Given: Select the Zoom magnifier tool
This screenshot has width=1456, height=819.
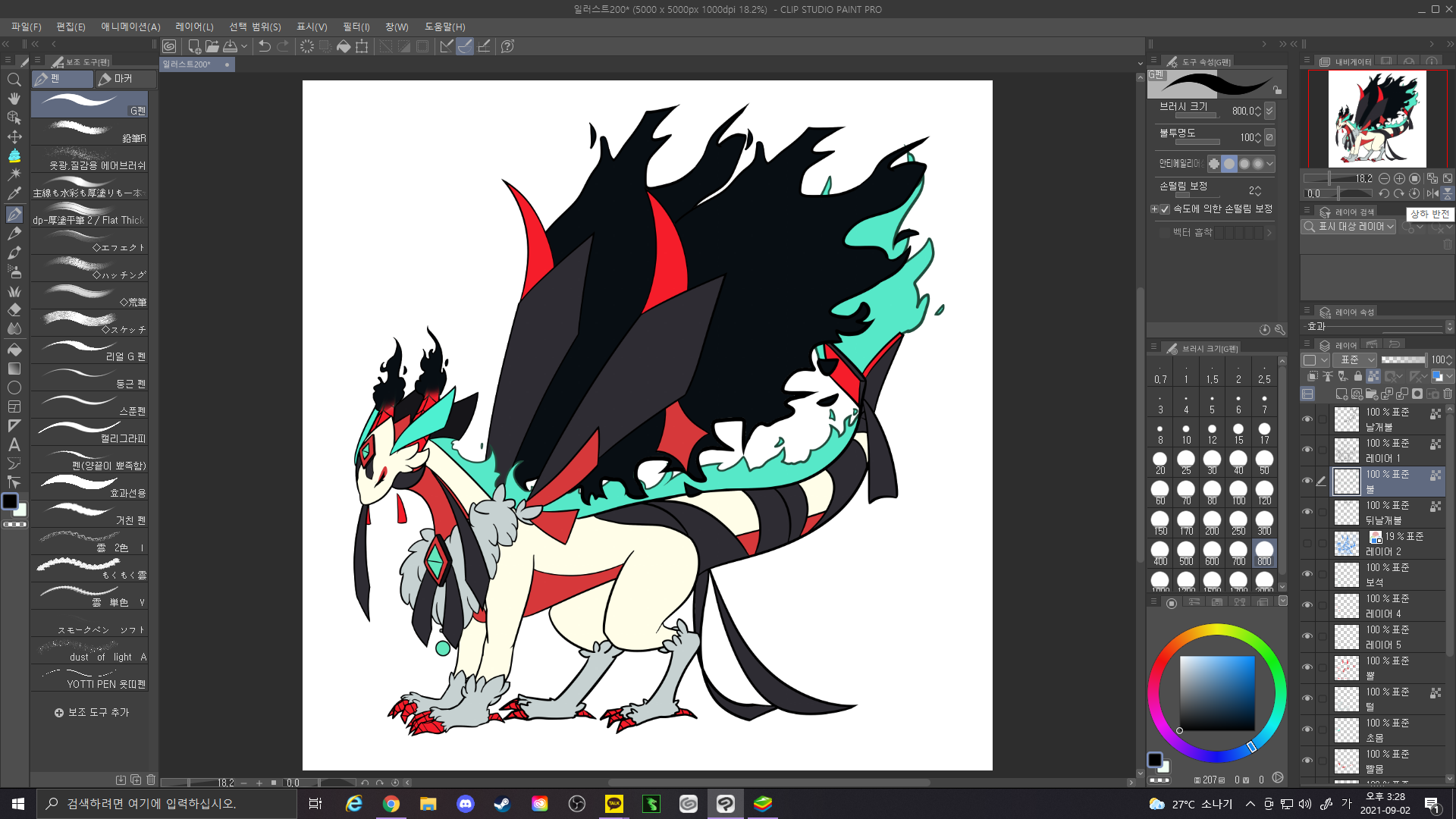Looking at the screenshot, I should tap(14, 80).
